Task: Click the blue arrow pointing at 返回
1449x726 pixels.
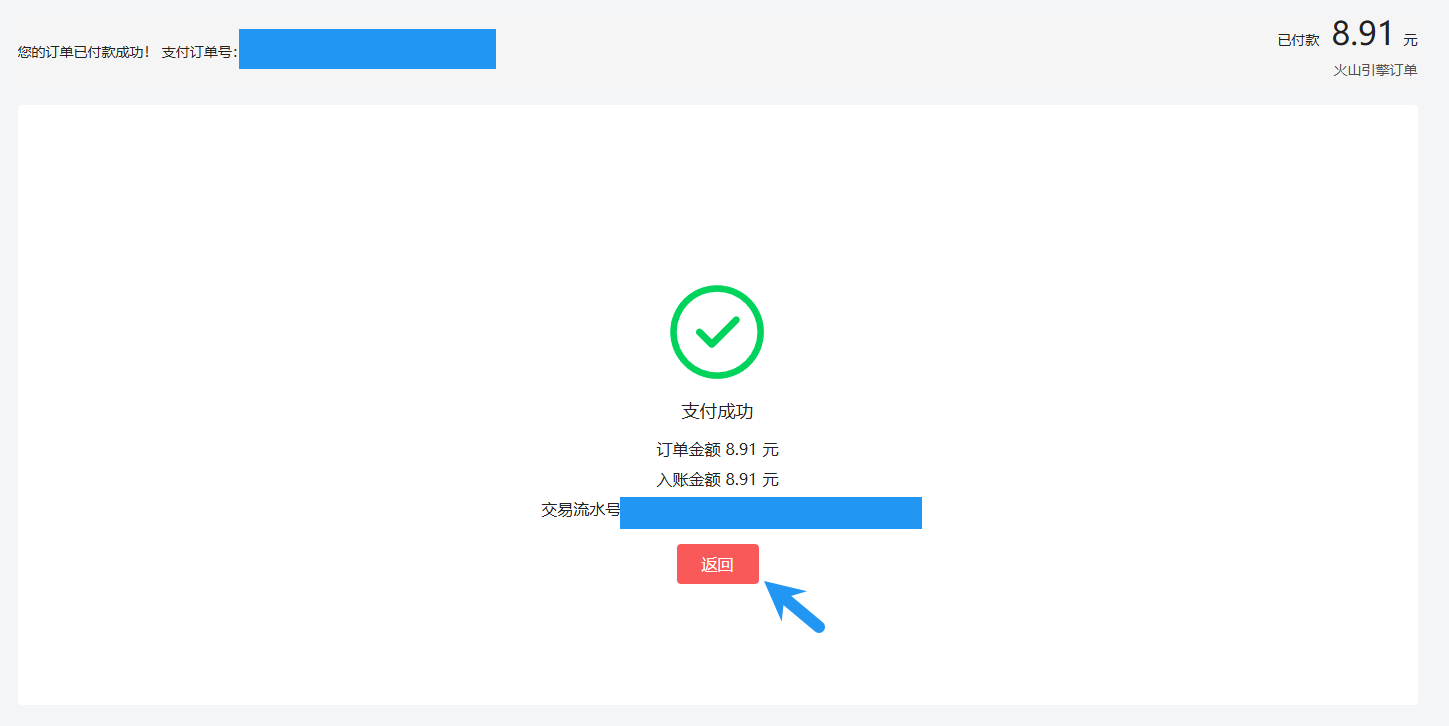Action: (x=796, y=606)
